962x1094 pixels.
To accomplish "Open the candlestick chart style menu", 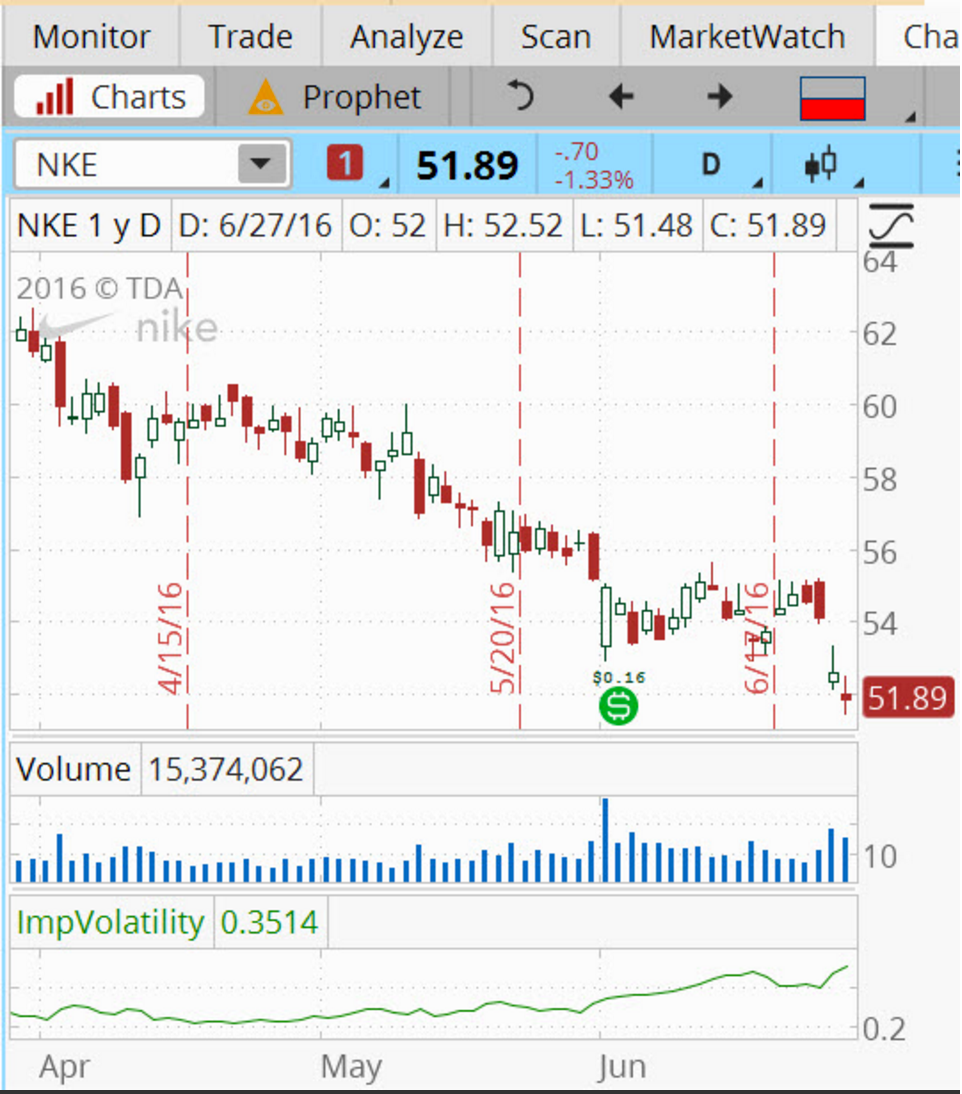I will [823, 165].
